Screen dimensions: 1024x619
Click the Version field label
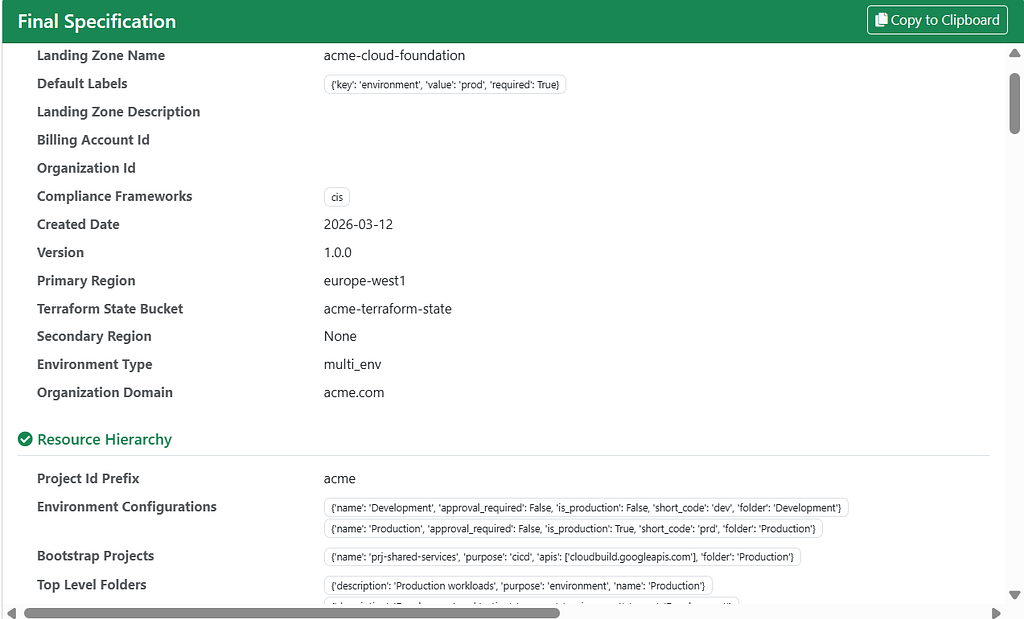pyautogui.click(x=60, y=252)
